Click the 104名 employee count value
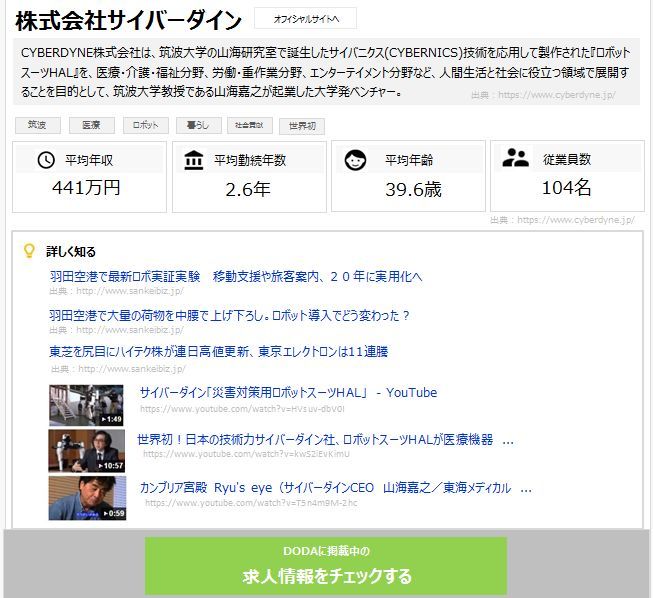 click(566, 188)
